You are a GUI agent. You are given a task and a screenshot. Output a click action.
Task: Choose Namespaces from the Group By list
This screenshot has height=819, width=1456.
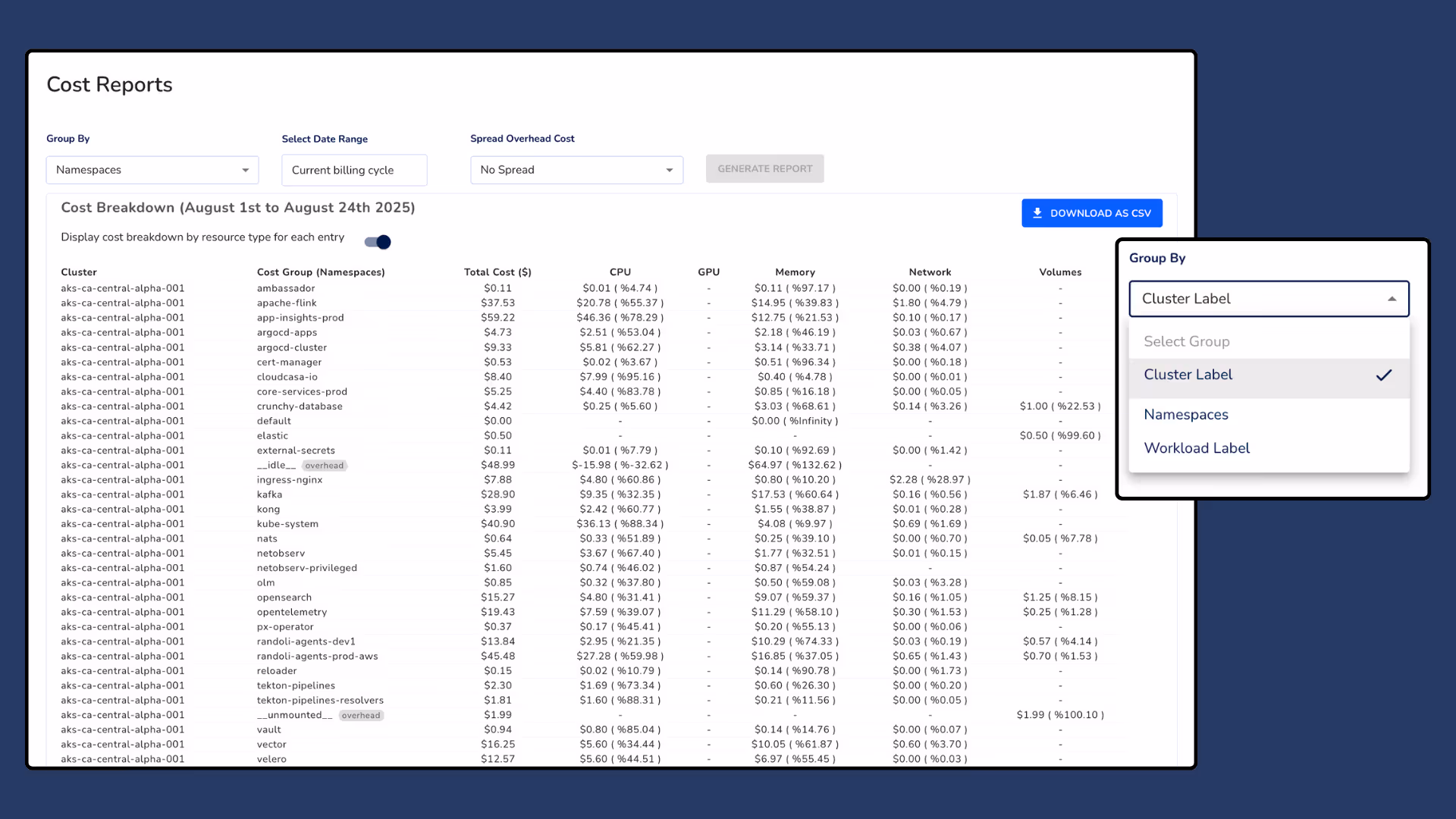[x=1269, y=415]
